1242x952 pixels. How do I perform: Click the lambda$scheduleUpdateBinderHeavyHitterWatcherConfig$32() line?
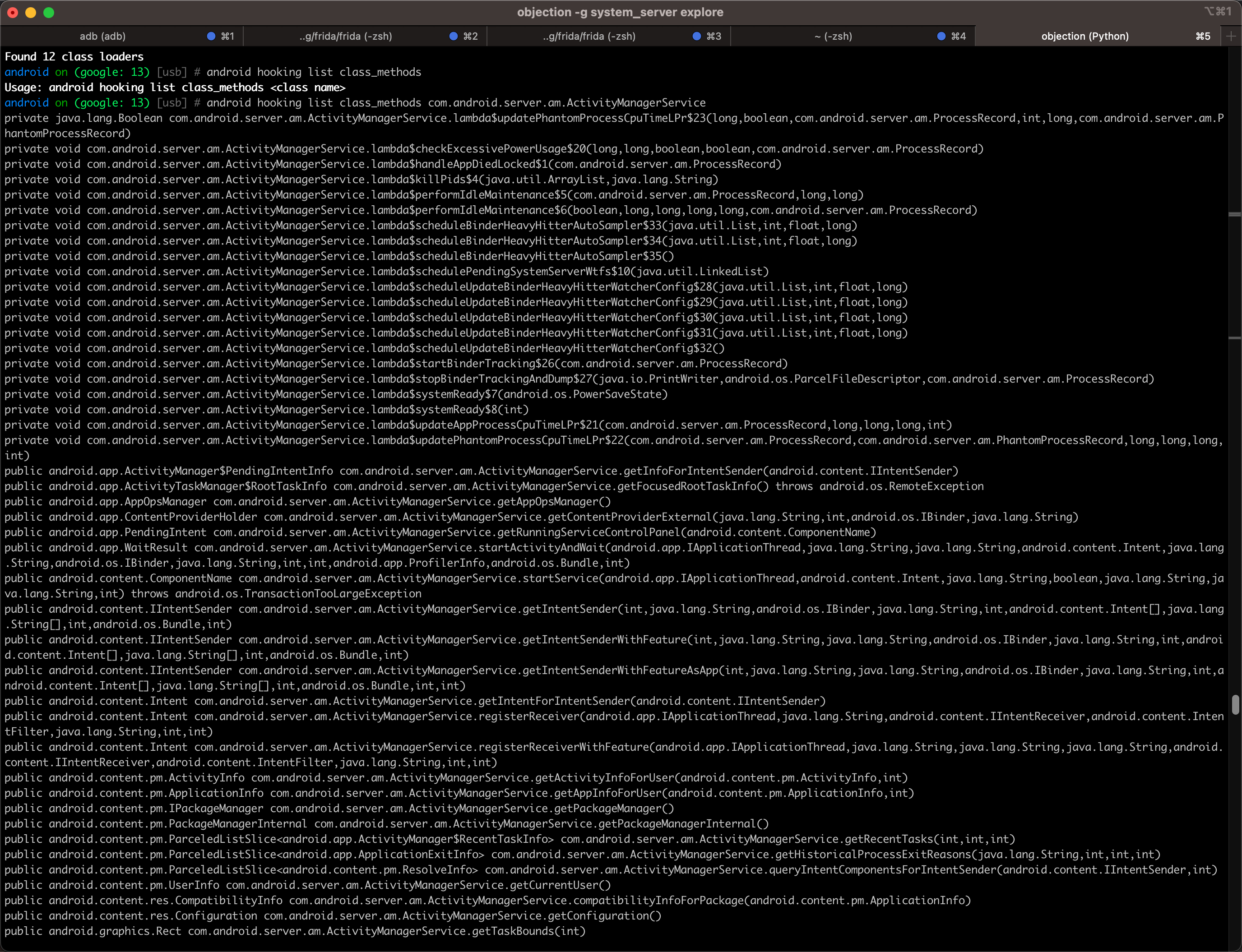[x=365, y=348]
